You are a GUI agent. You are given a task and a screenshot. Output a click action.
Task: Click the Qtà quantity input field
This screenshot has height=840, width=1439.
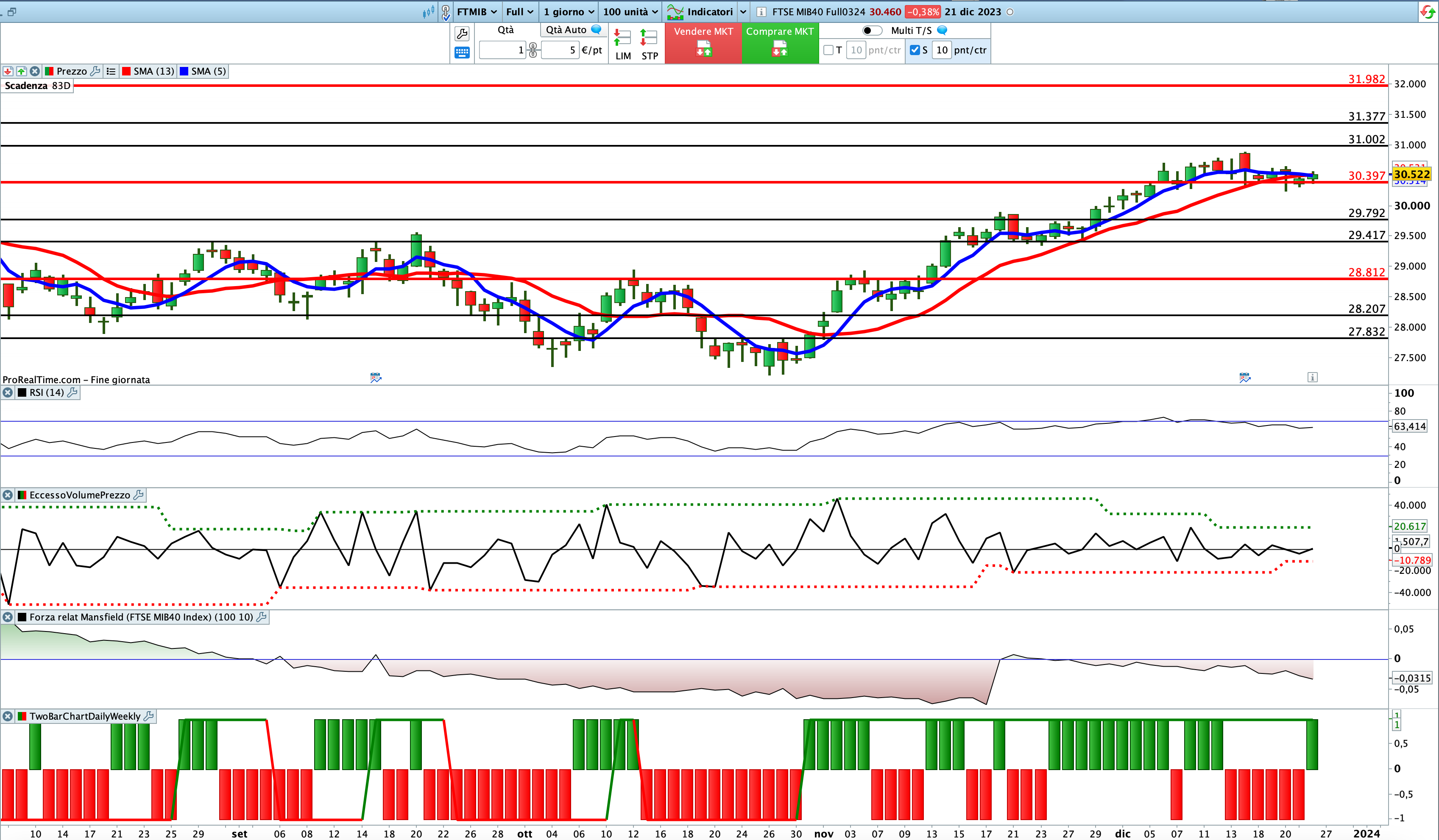(x=502, y=50)
